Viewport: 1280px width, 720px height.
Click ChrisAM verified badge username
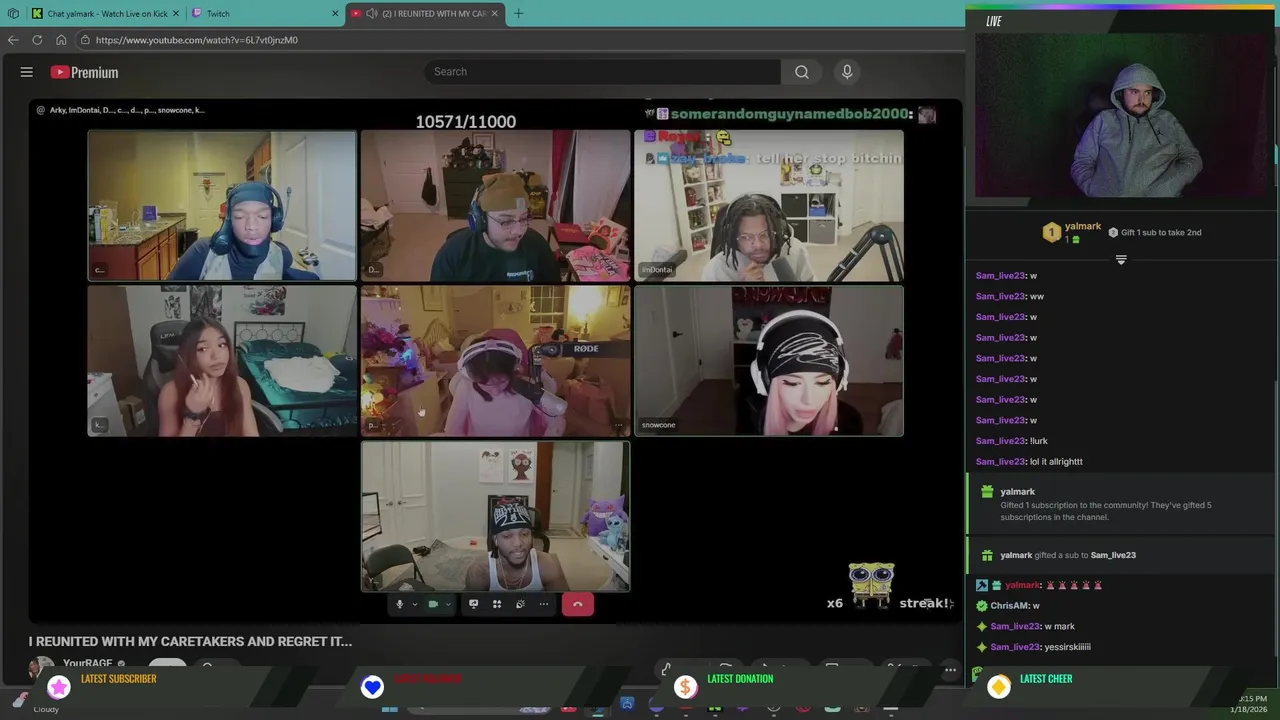pyautogui.click(x=1009, y=606)
